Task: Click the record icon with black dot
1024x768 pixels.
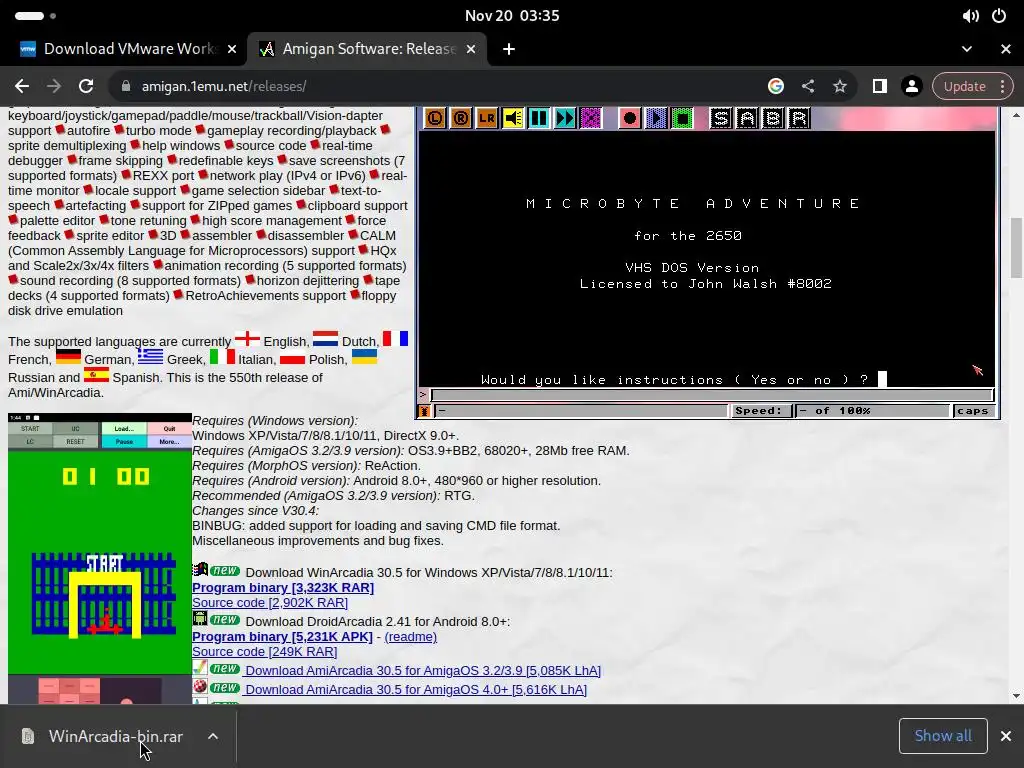Action: pos(630,118)
